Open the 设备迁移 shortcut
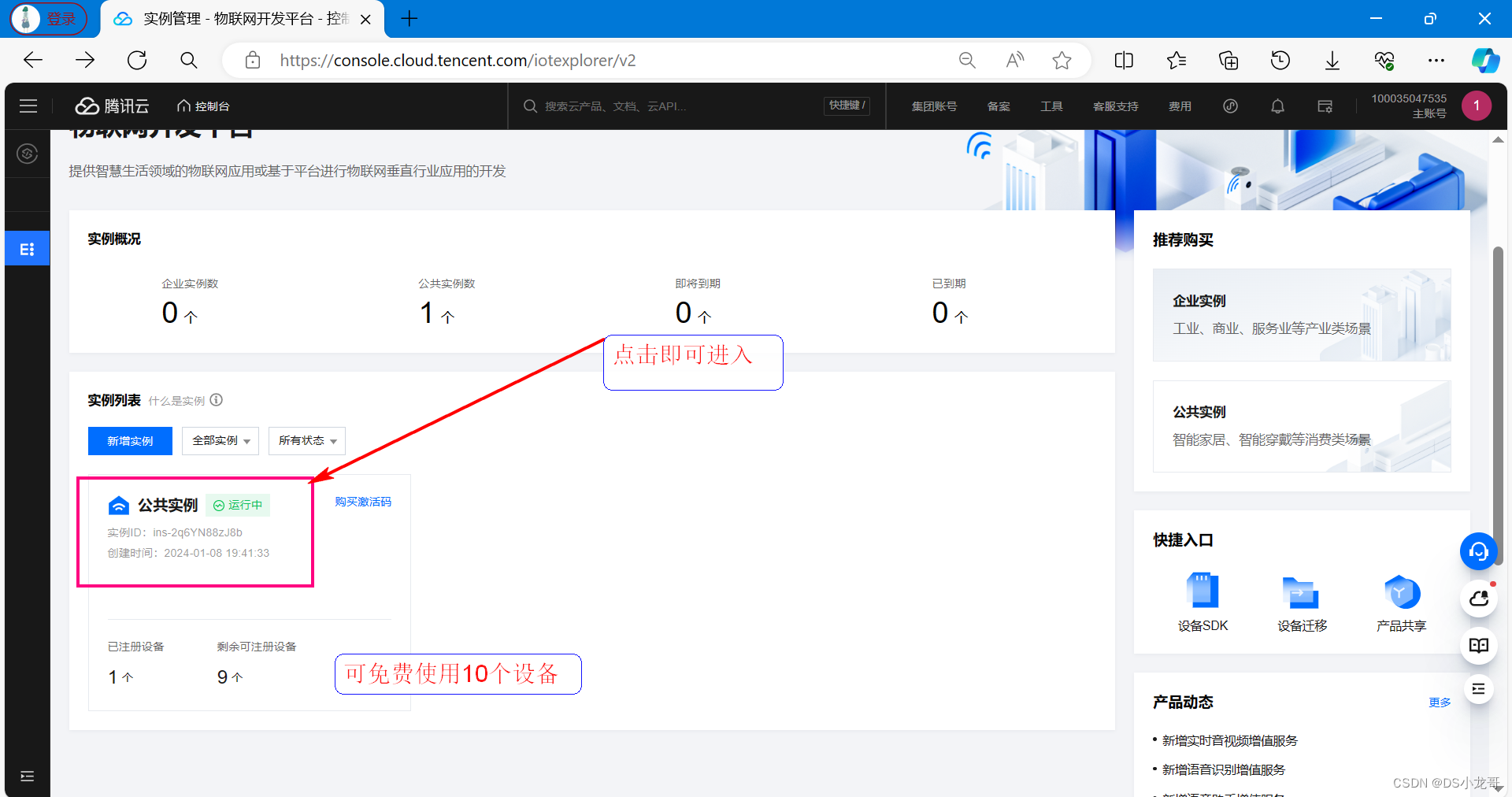 [1302, 602]
